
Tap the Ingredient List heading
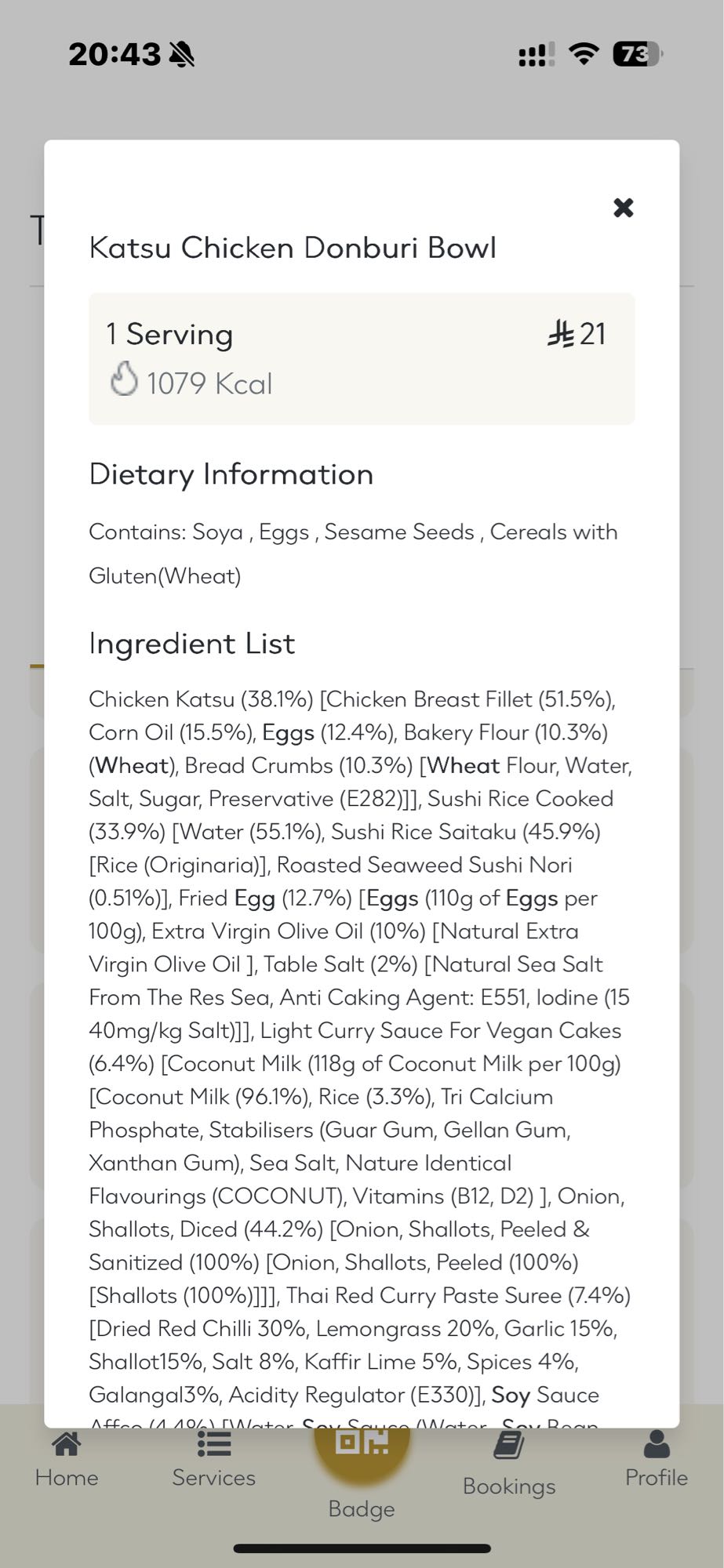point(191,644)
